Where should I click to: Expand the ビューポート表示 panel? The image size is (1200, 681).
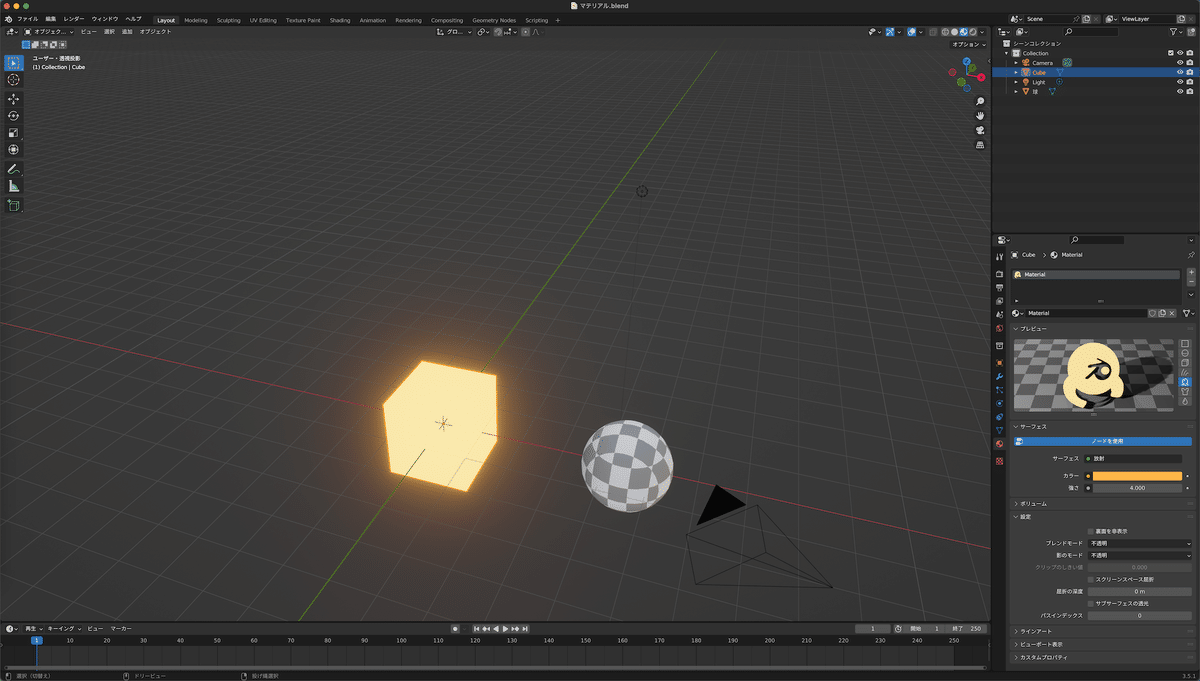[1103, 644]
